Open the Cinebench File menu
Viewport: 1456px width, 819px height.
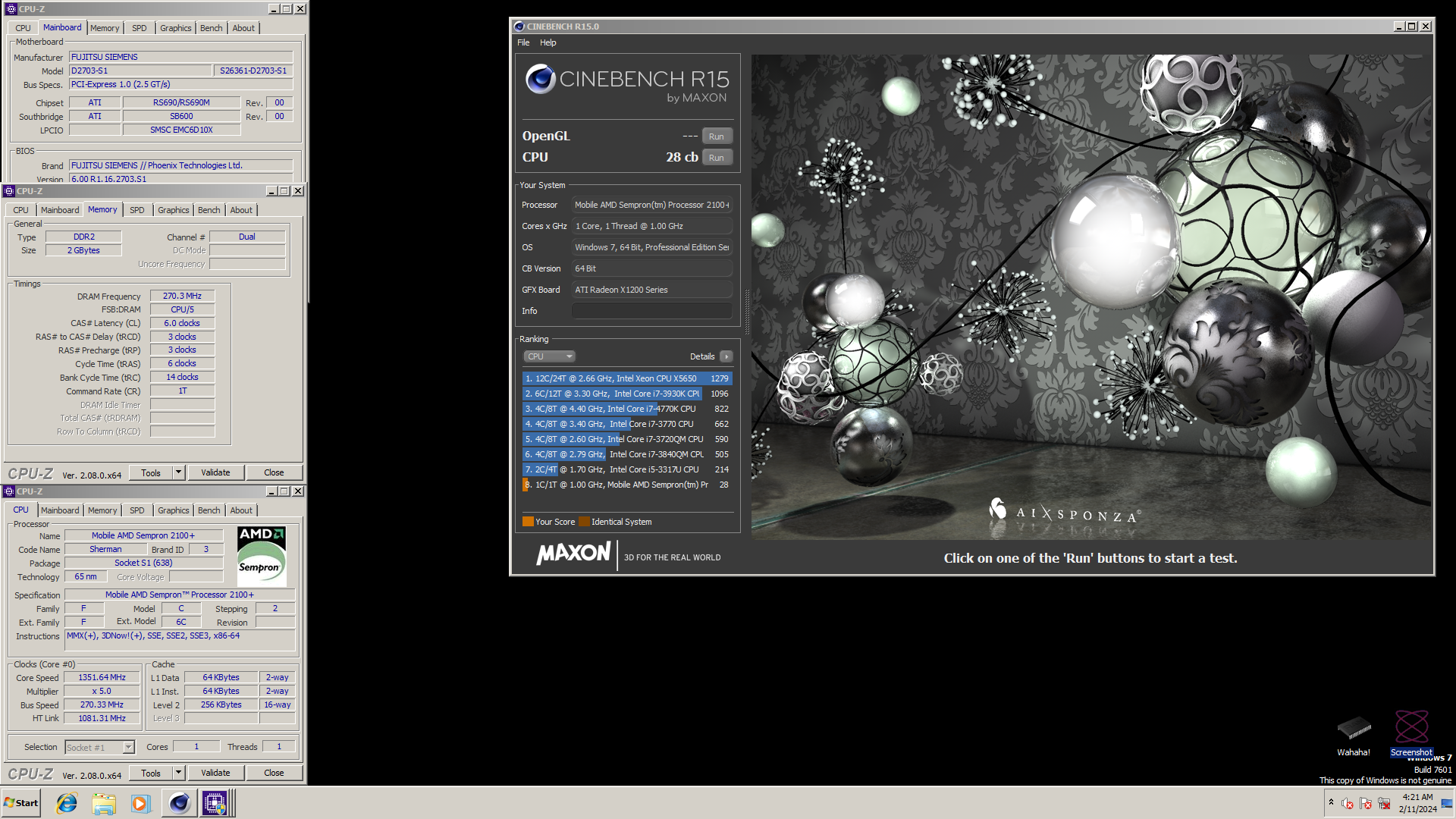(523, 42)
